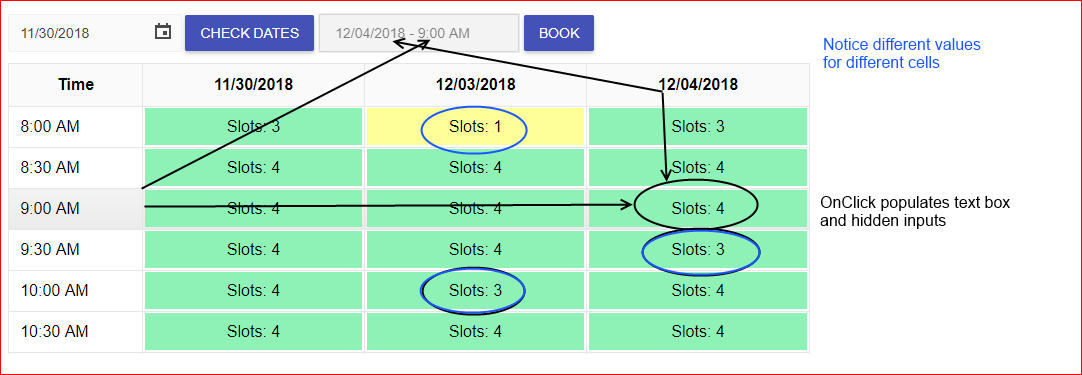Select 8:00 AM slot under 11/30/2018
Image resolution: width=1082 pixels, height=375 pixels.
(253, 126)
